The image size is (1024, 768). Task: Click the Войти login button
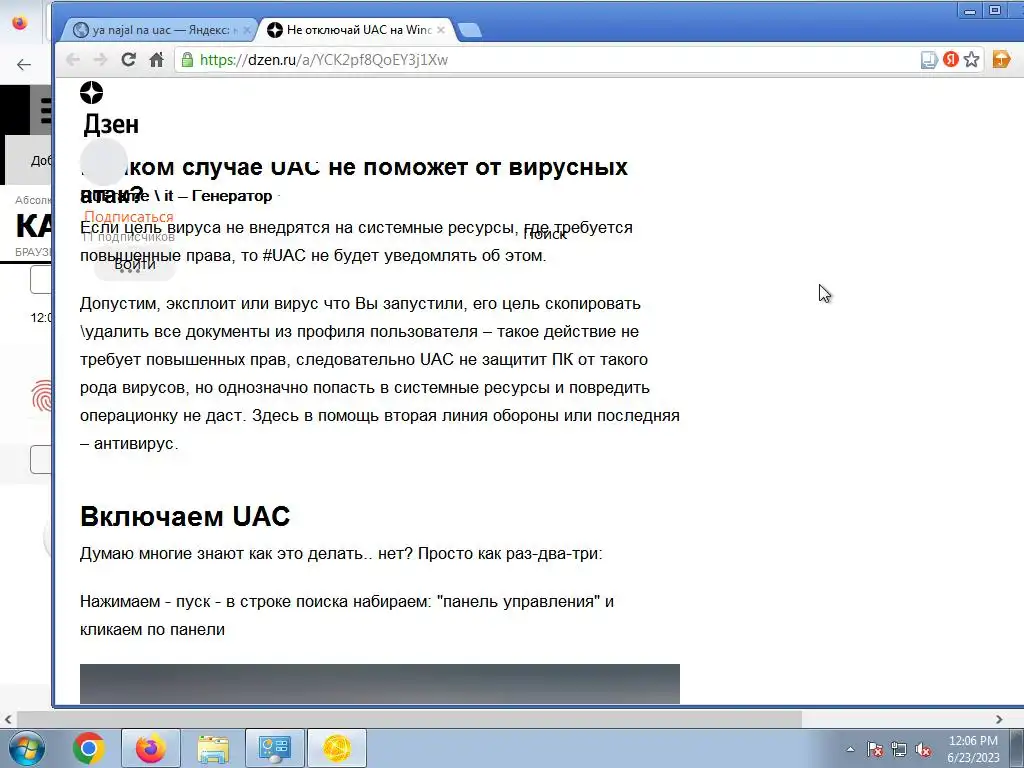135,264
